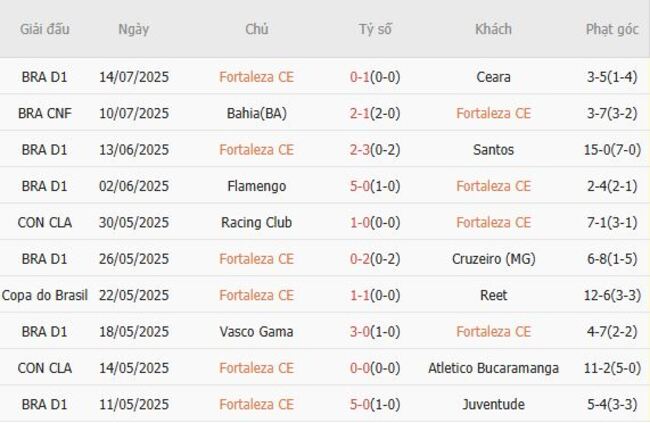Select the Copa do Brasil league label
This screenshot has width=650, height=423.
point(44,295)
